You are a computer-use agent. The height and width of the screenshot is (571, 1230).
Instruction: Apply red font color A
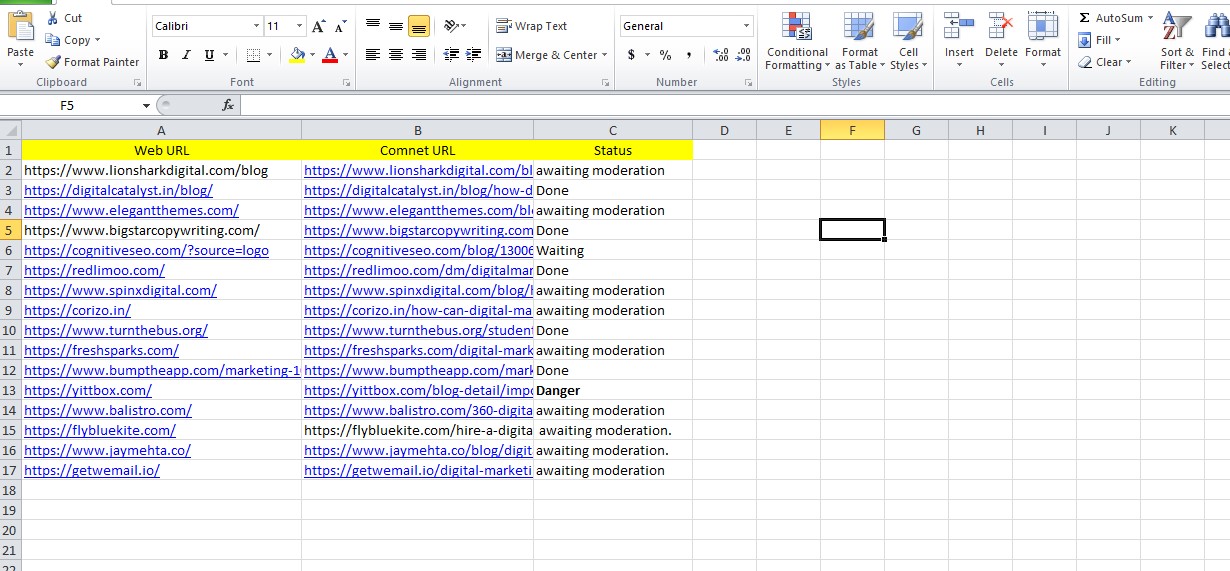pyautogui.click(x=330, y=55)
